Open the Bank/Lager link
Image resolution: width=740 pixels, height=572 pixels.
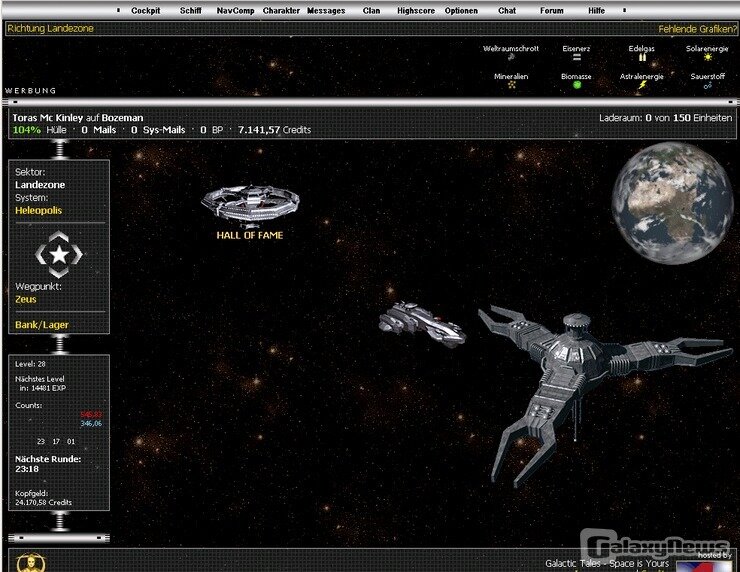pos(42,325)
